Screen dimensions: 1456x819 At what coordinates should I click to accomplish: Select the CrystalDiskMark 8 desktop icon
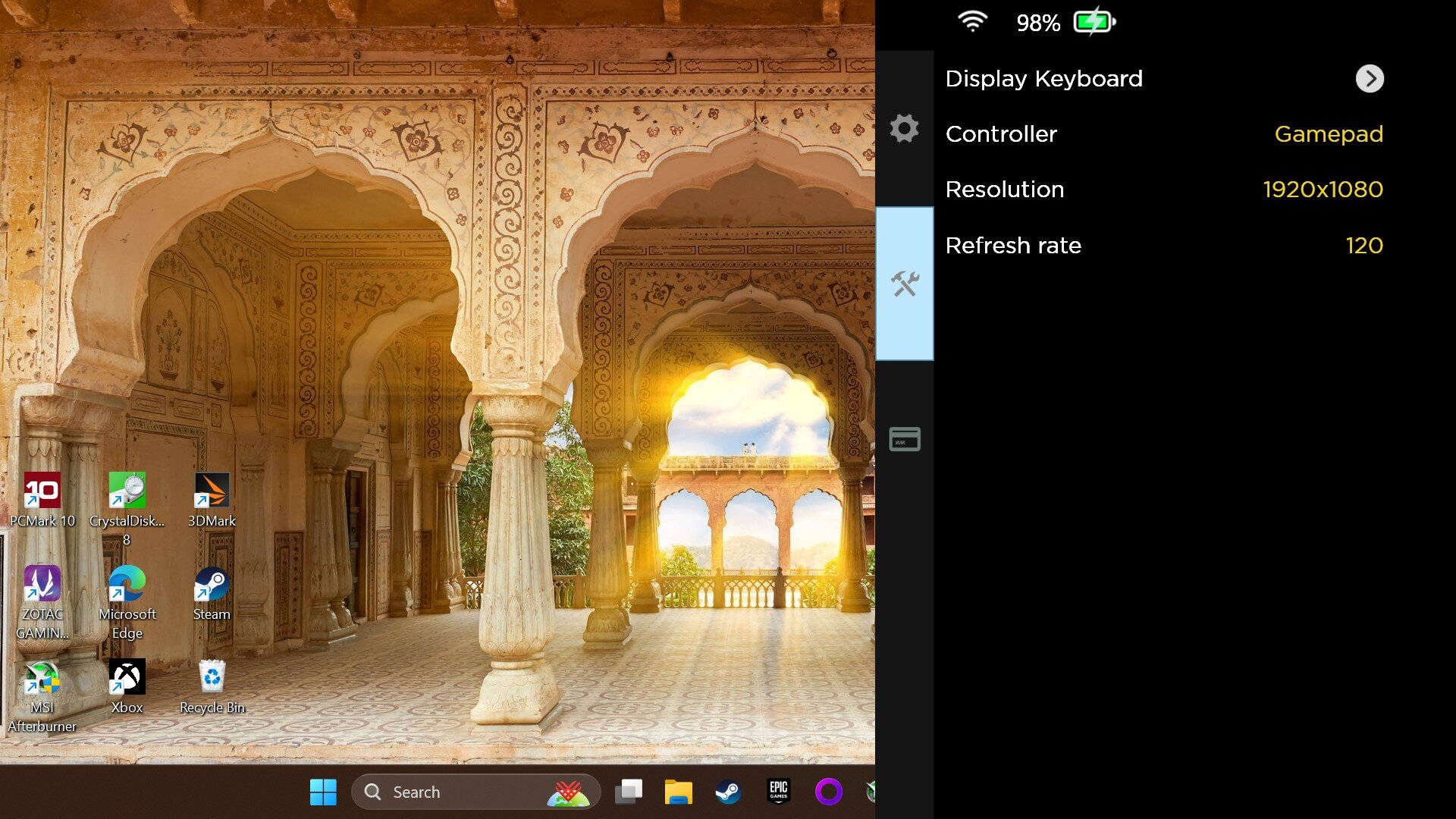127,509
